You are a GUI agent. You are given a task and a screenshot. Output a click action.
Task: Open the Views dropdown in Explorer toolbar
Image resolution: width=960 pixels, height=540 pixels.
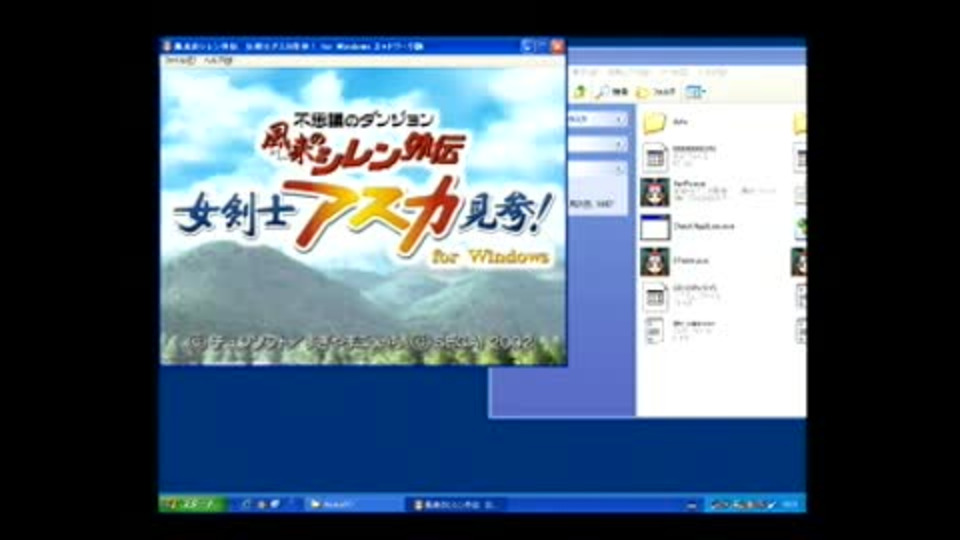tap(695, 92)
